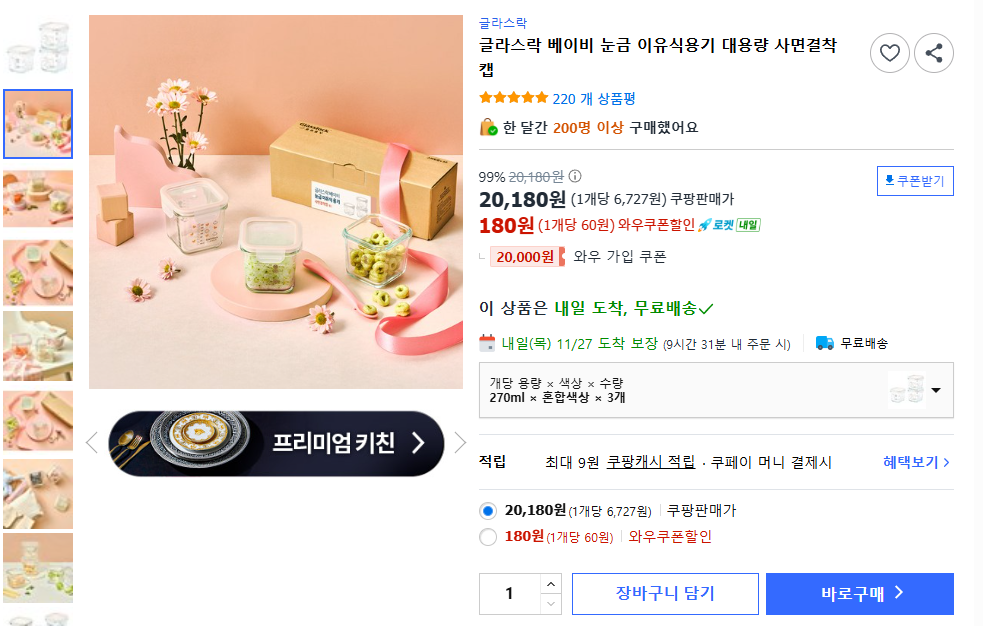Add item with 장바구니 담기 button
The image size is (983, 626).
coord(665,594)
